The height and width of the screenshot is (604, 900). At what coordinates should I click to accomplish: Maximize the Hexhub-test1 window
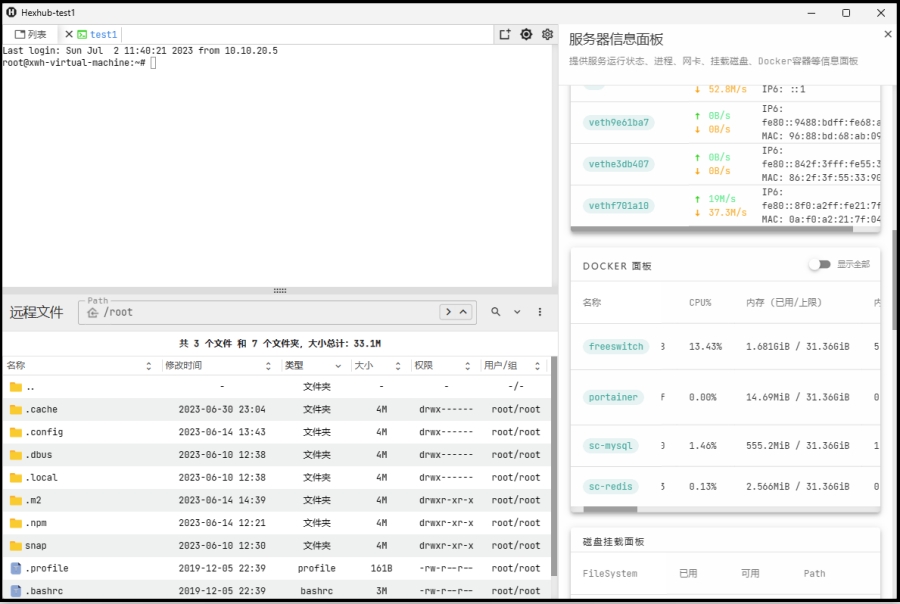(x=846, y=13)
